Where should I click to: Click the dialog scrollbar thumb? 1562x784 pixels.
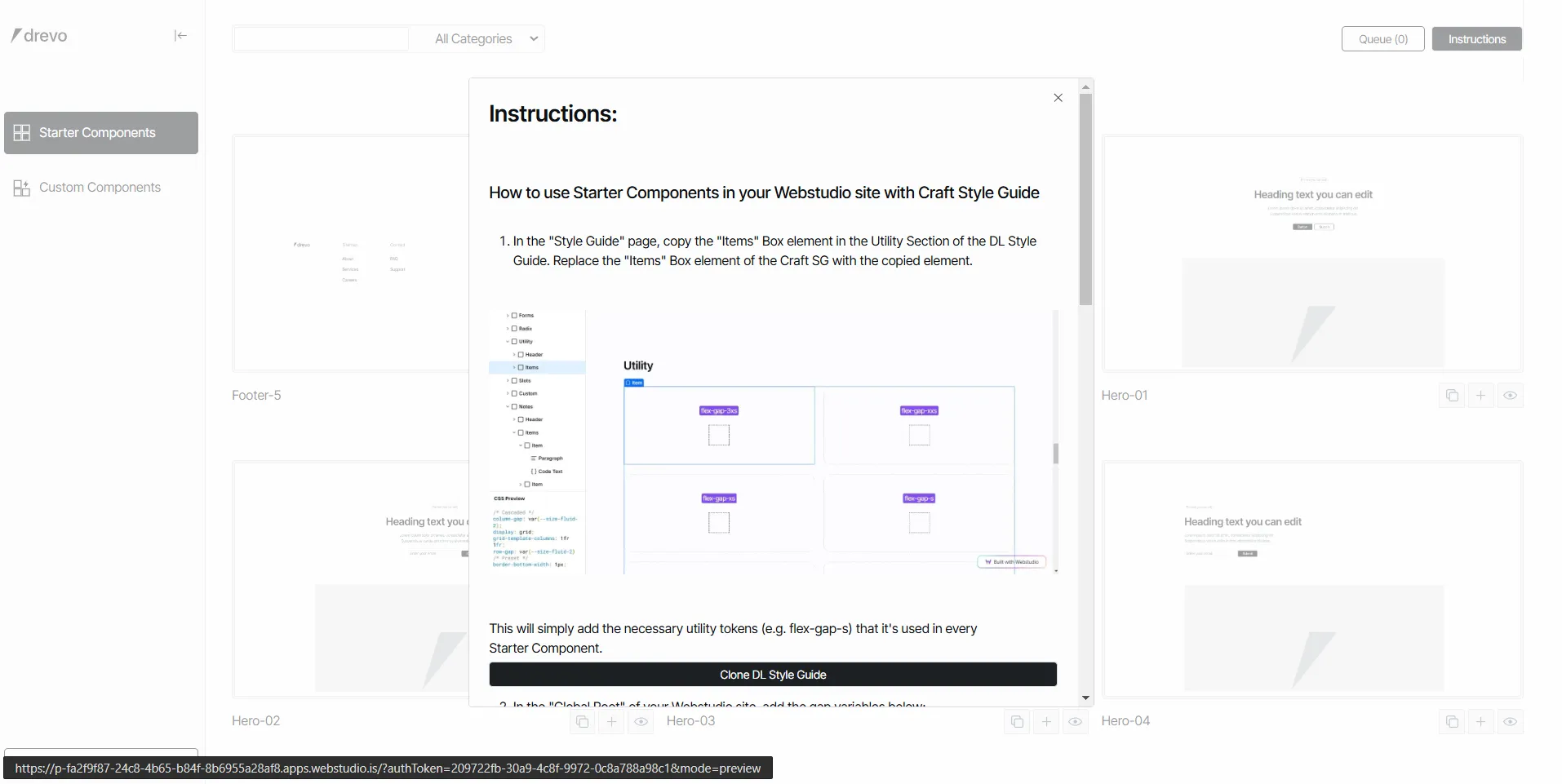point(1085,200)
